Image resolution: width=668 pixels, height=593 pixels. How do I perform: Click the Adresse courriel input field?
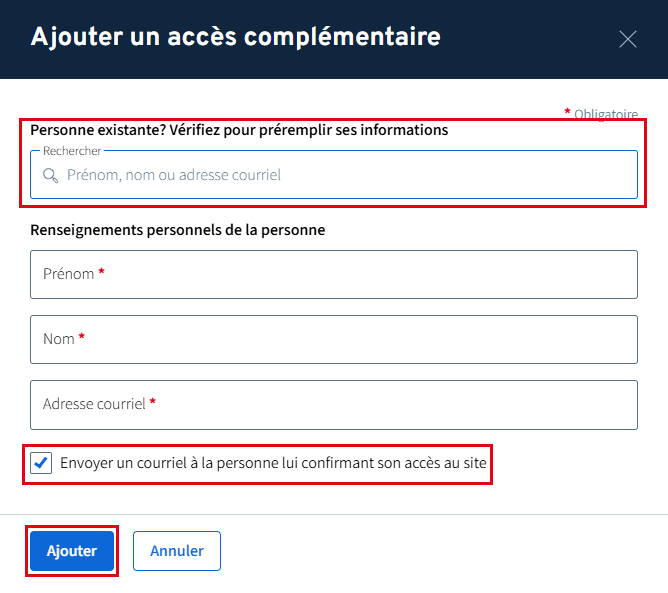point(334,404)
